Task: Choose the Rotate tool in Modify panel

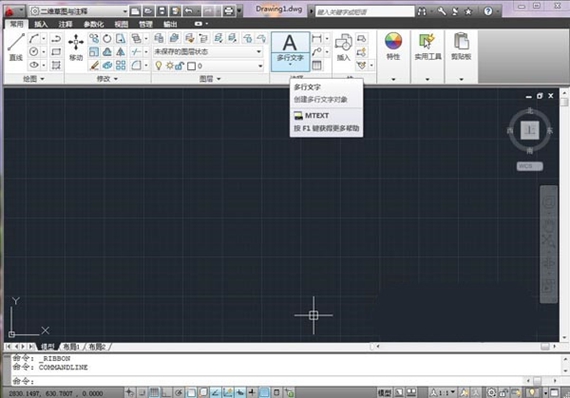Action: click(x=107, y=39)
